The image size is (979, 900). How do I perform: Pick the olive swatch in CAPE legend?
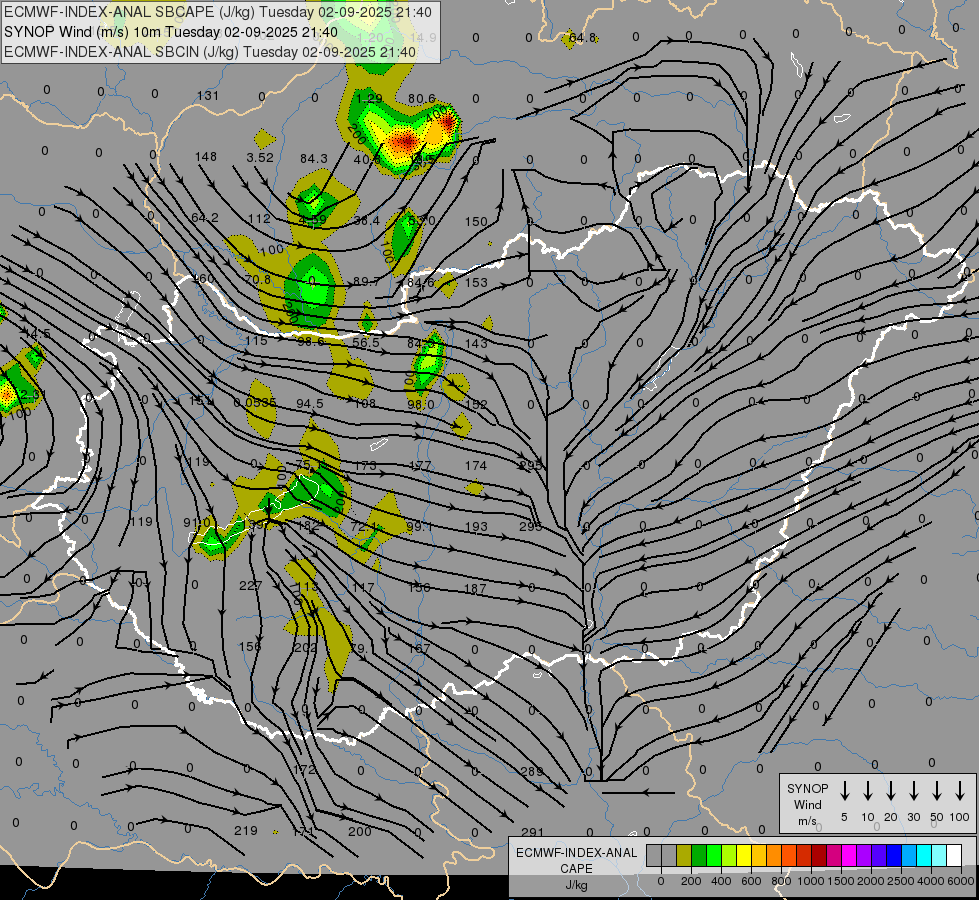click(684, 855)
